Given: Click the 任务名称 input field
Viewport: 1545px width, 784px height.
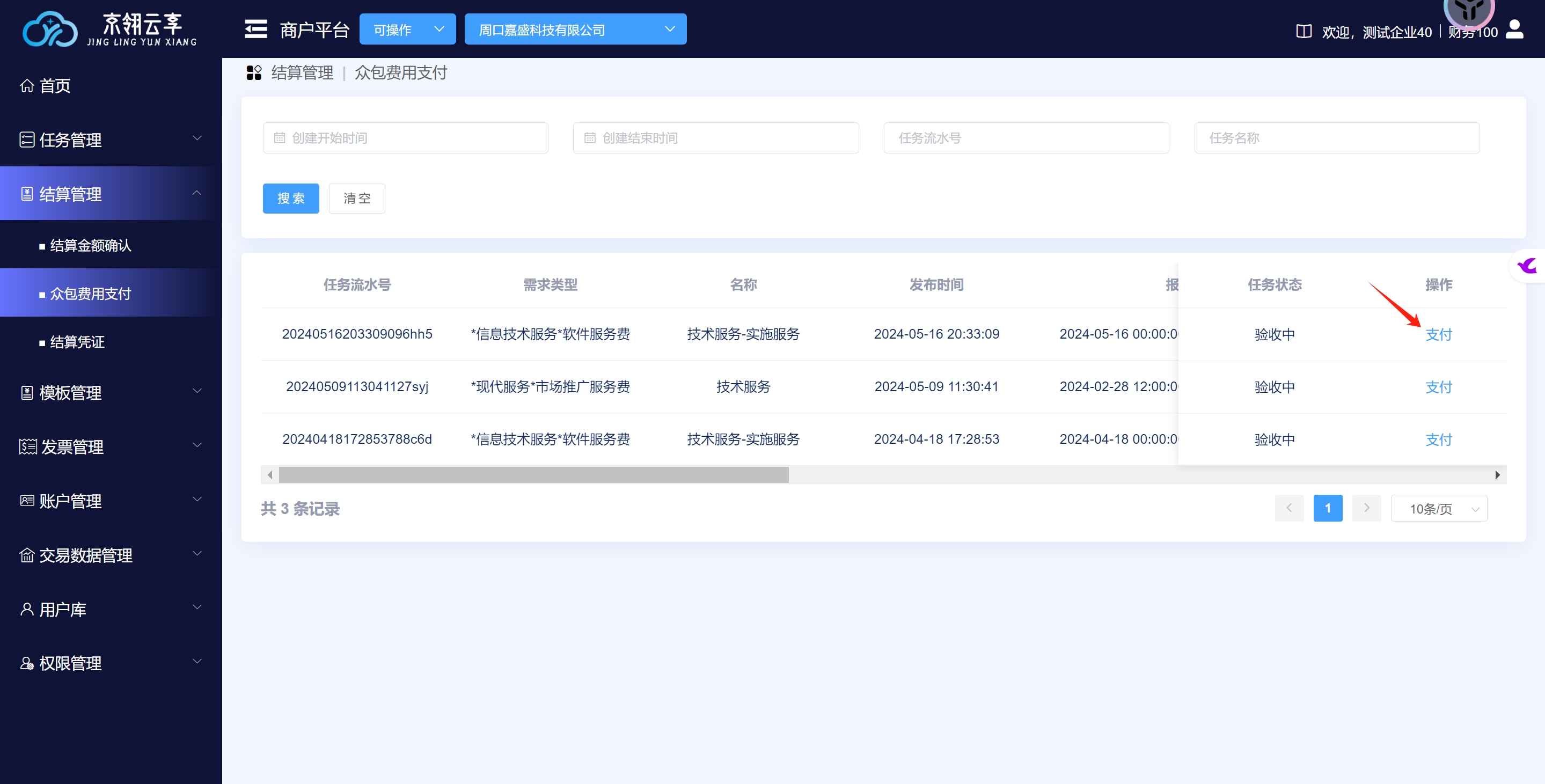Looking at the screenshot, I should pyautogui.click(x=1337, y=138).
